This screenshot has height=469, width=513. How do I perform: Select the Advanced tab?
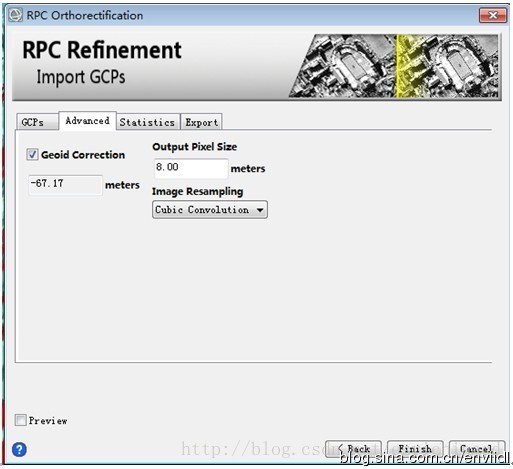tap(87, 121)
